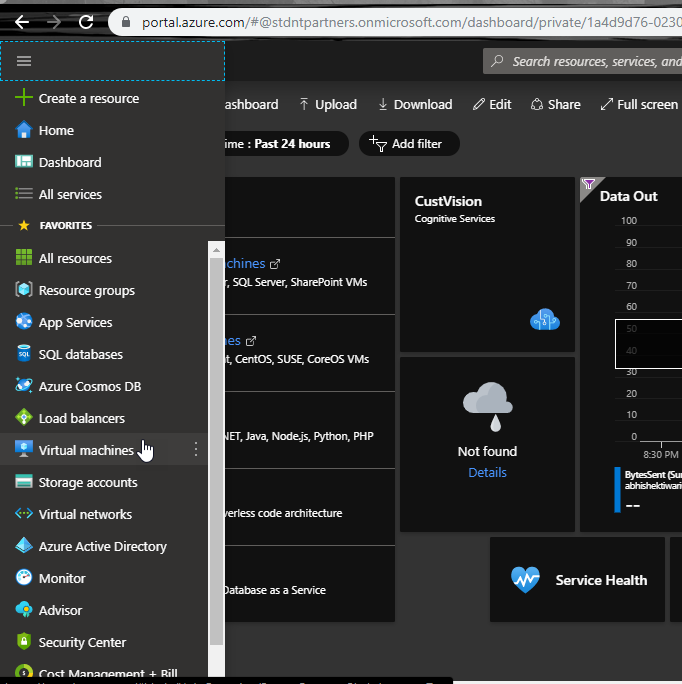Open Virtual machines more options ellipsis

[x=196, y=450]
